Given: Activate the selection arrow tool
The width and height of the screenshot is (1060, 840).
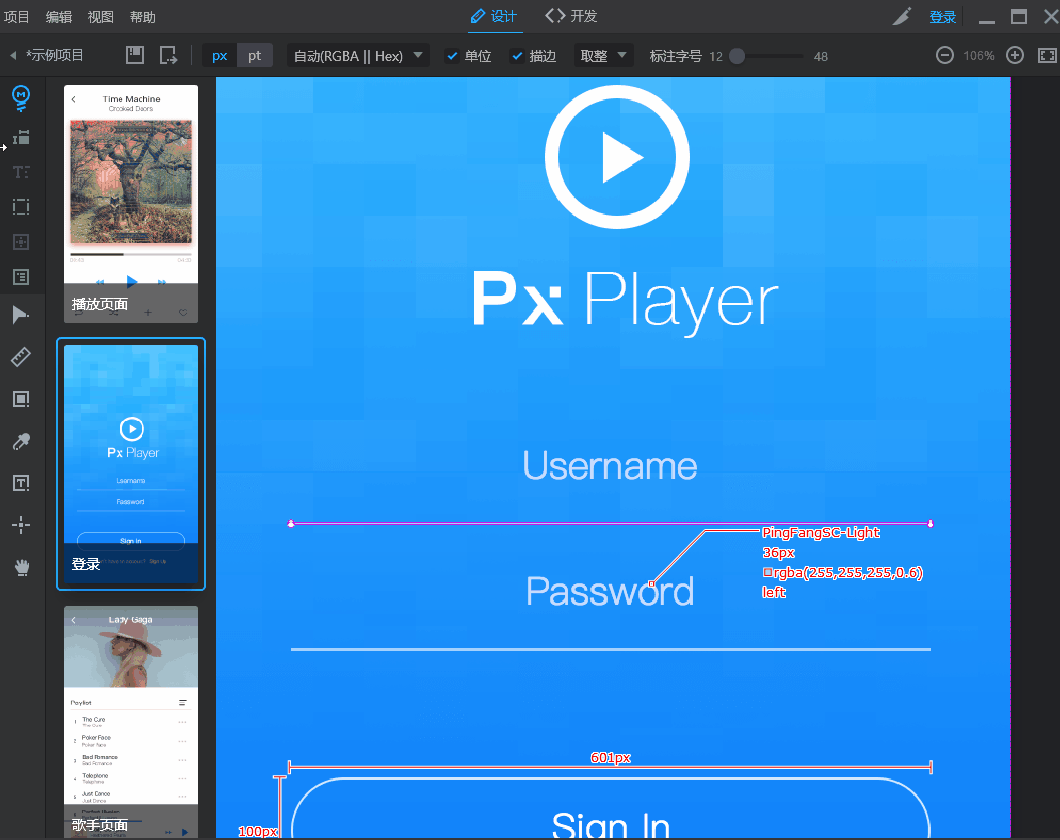Looking at the screenshot, I should coord(21,315).
